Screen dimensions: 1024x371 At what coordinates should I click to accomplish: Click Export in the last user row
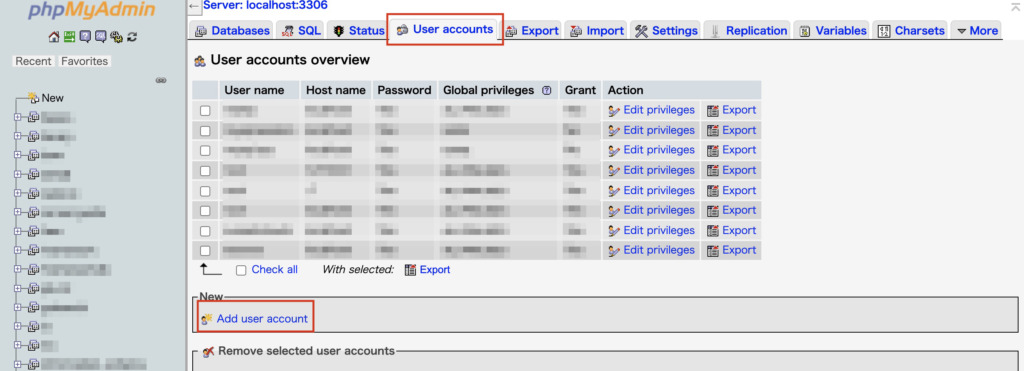tap(739, 250)
